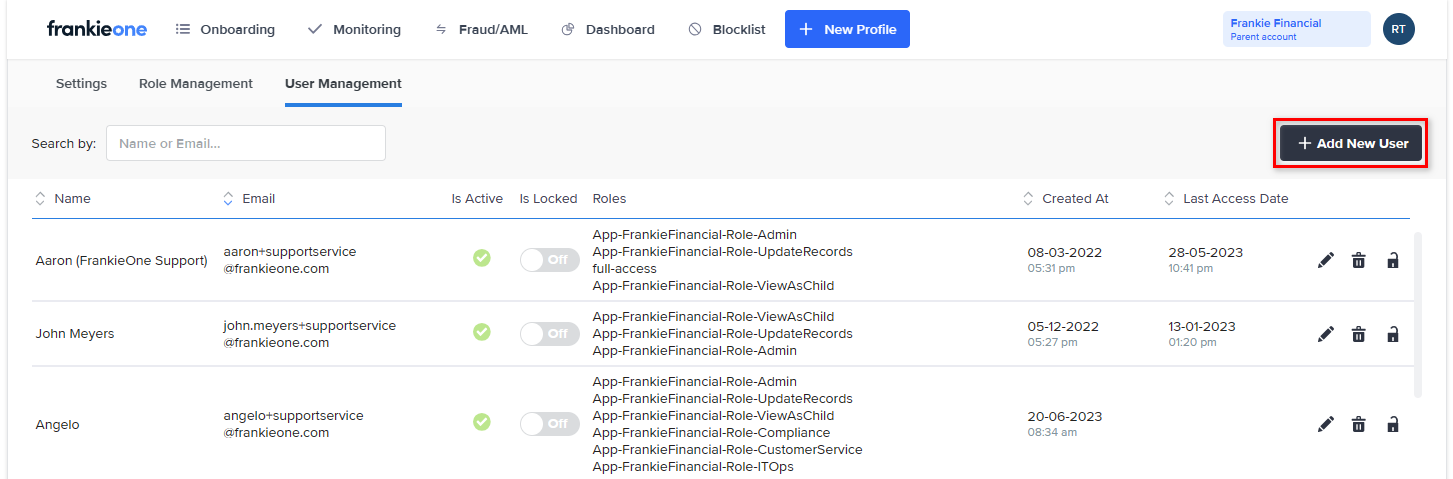Click the frankieone logo
The image size is (1453, 479).
click(97, 29)
